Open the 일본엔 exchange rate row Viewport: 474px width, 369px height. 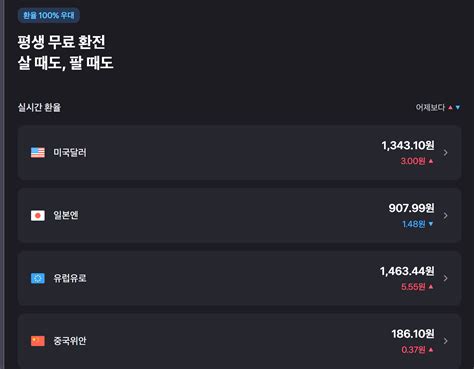click(239, 215)
